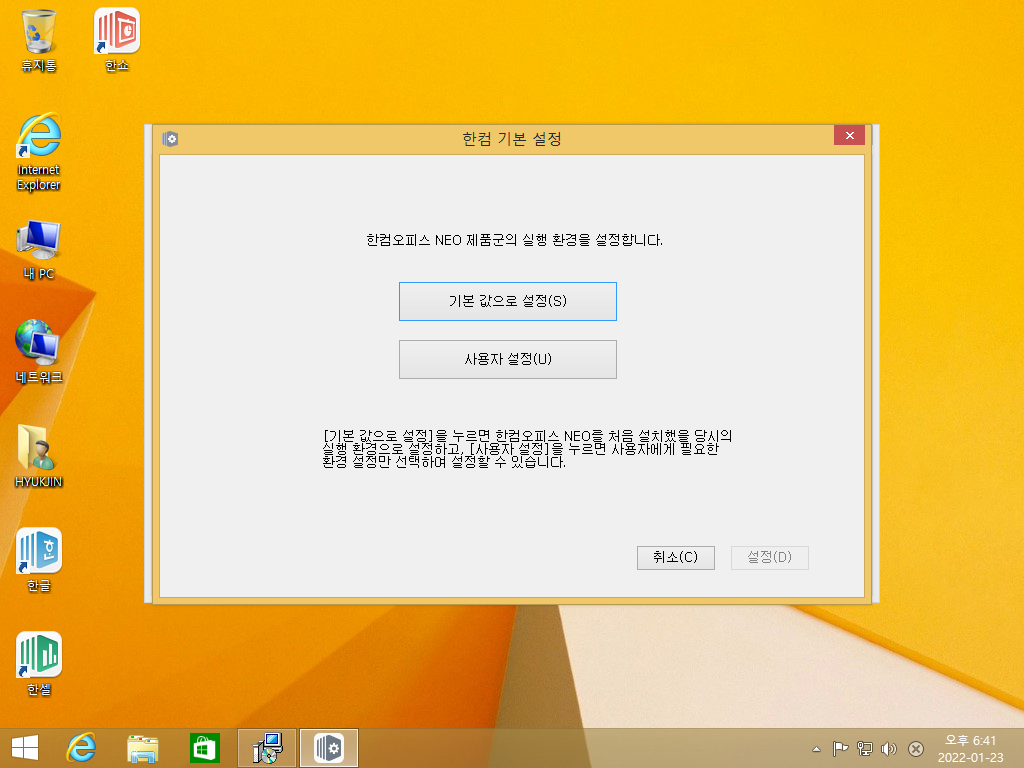
Task: Close the 한컴 기본 설정 dialog
Action: 850,135
